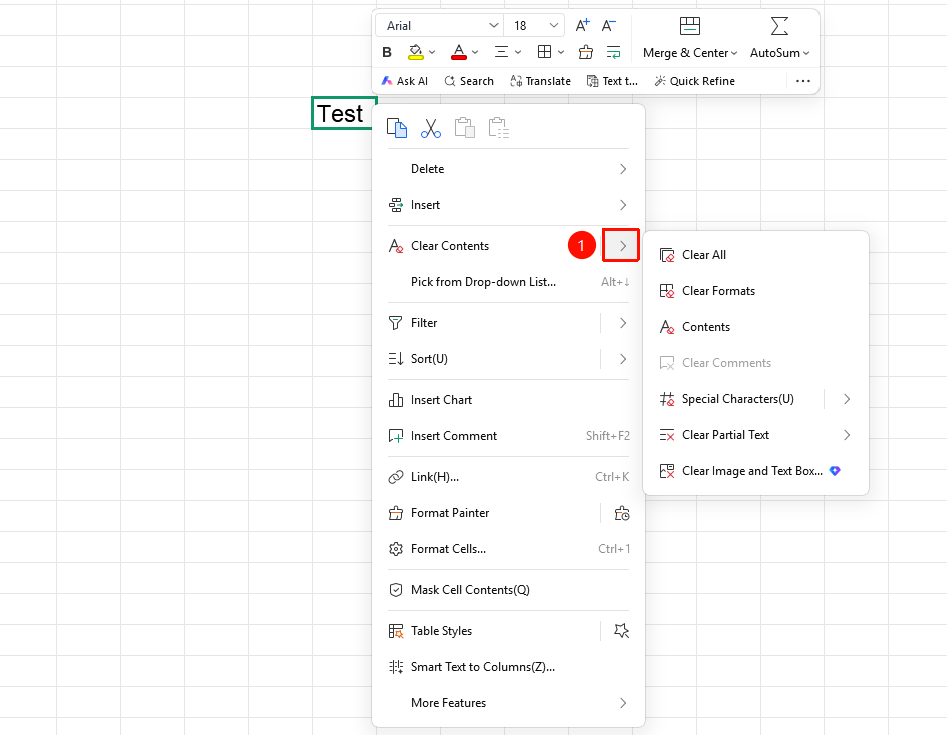
Task: Click the Translate button
Action: (x=540, y=81)
